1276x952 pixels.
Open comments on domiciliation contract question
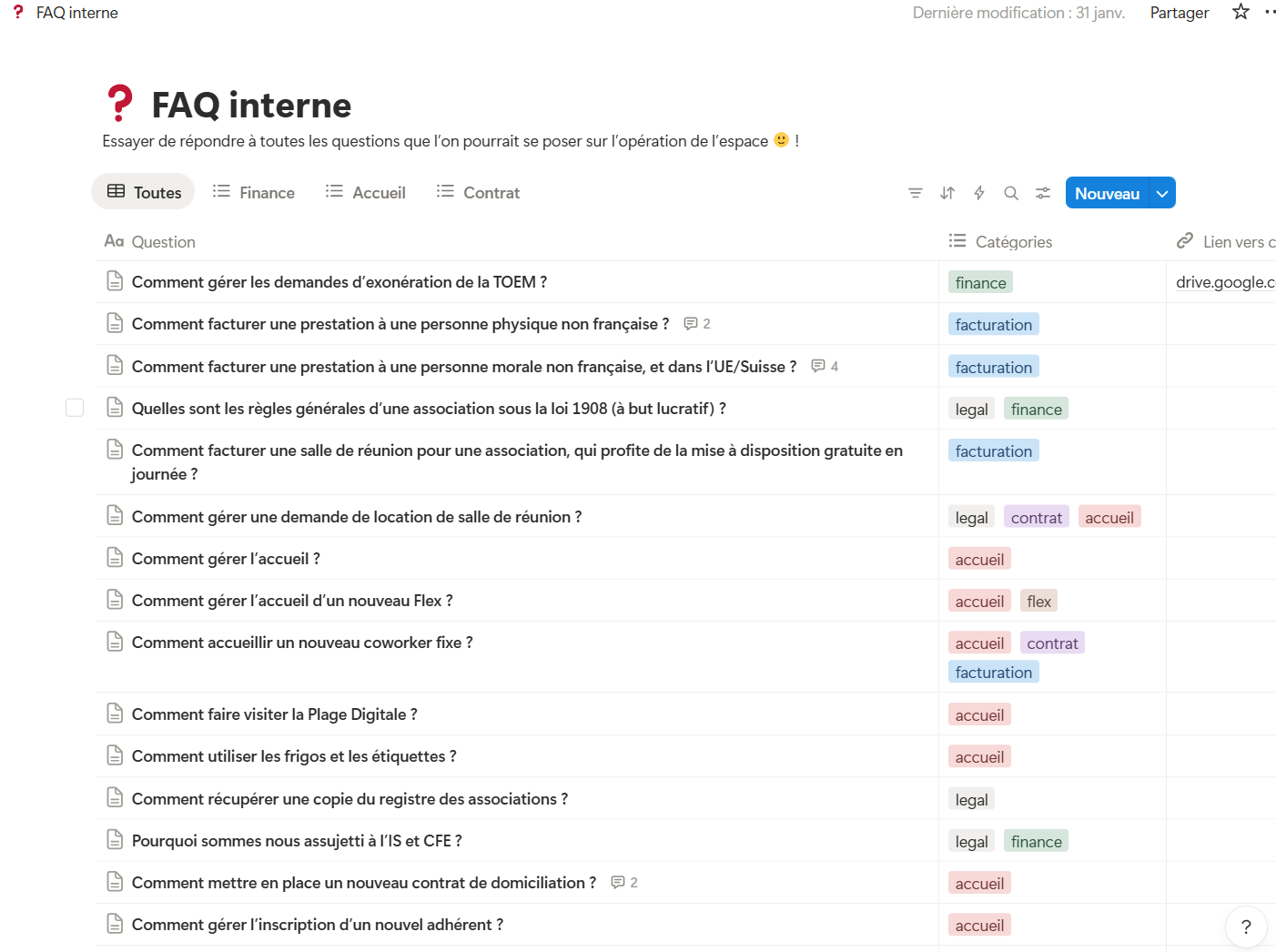click(624, 883)
